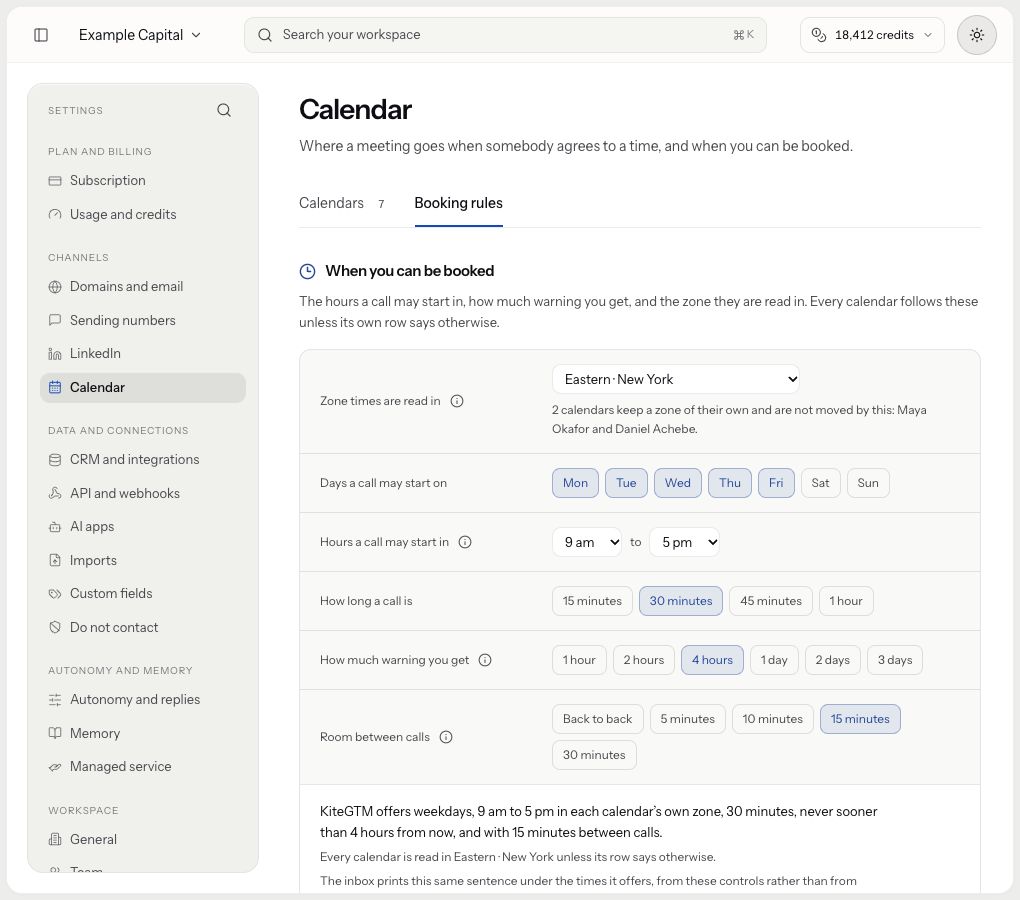Deselect Mon as a booking day
The height and width of the screenshot is (900, 1020).
(575, 483)
